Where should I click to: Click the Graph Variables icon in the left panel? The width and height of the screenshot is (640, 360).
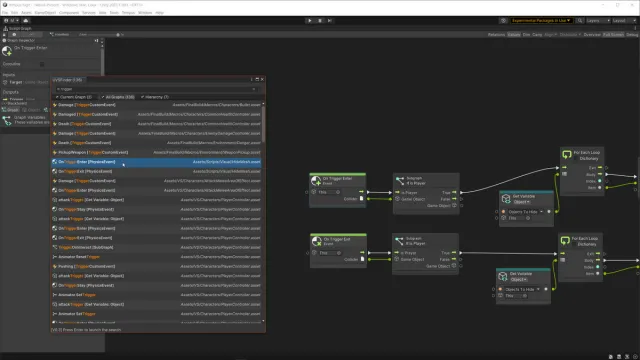[7, 120]
